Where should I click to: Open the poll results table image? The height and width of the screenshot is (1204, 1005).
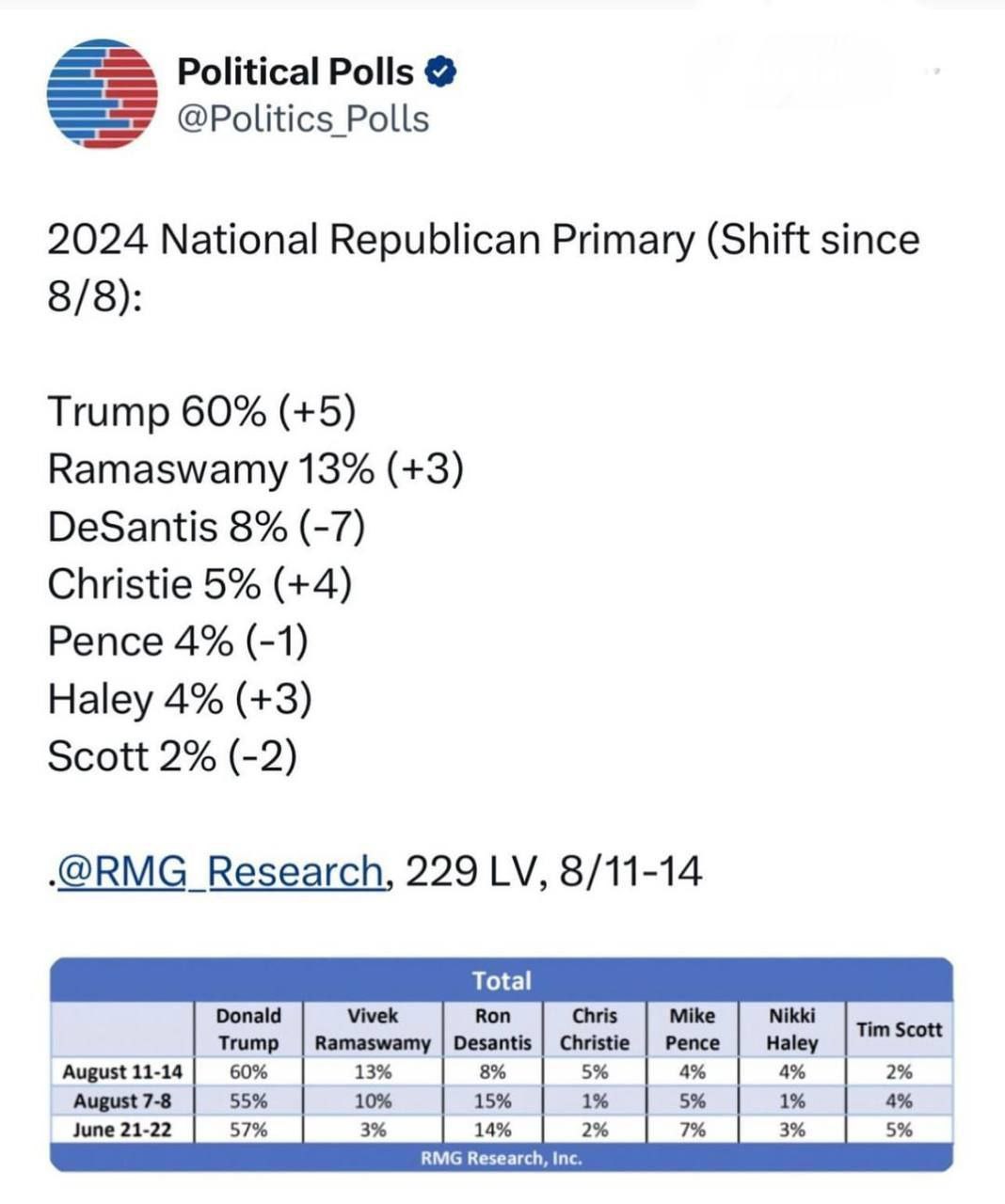[x=502, y=1063]
